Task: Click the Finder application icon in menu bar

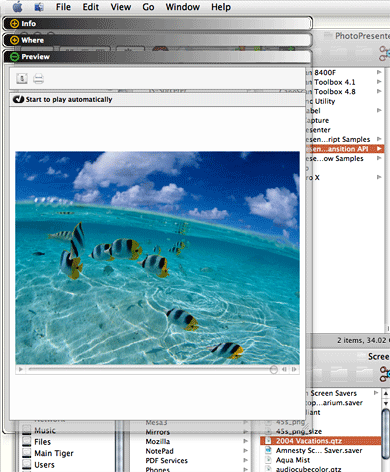Action: (x=39, y=7)
